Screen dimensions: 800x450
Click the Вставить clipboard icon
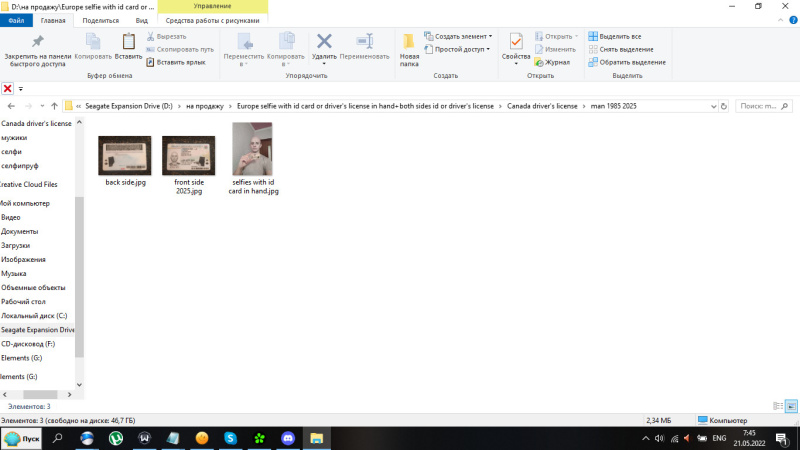tap(128, 42)
